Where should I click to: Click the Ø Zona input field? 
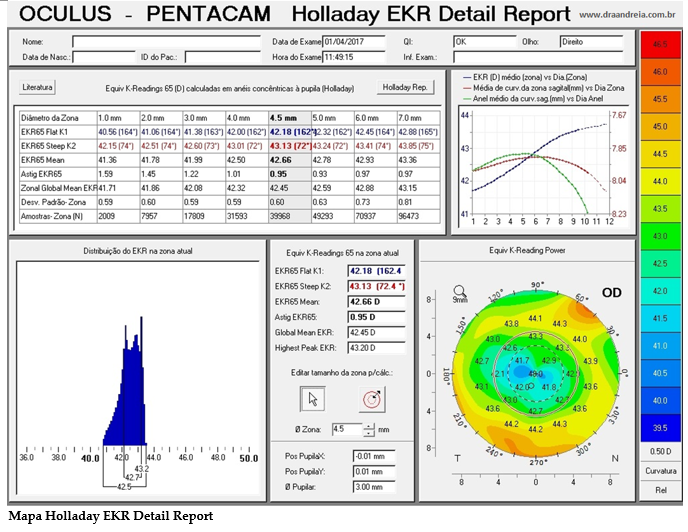(347, 429)
